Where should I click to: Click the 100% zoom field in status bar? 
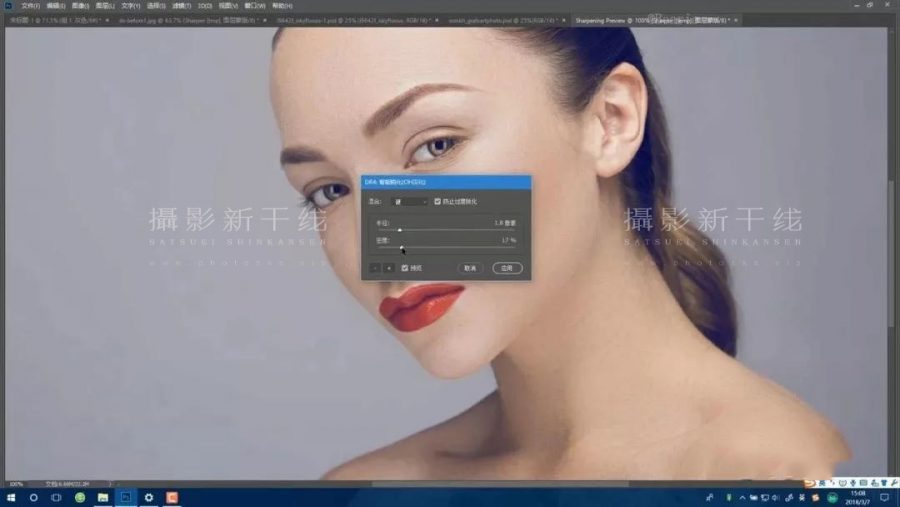click(15, 484)
